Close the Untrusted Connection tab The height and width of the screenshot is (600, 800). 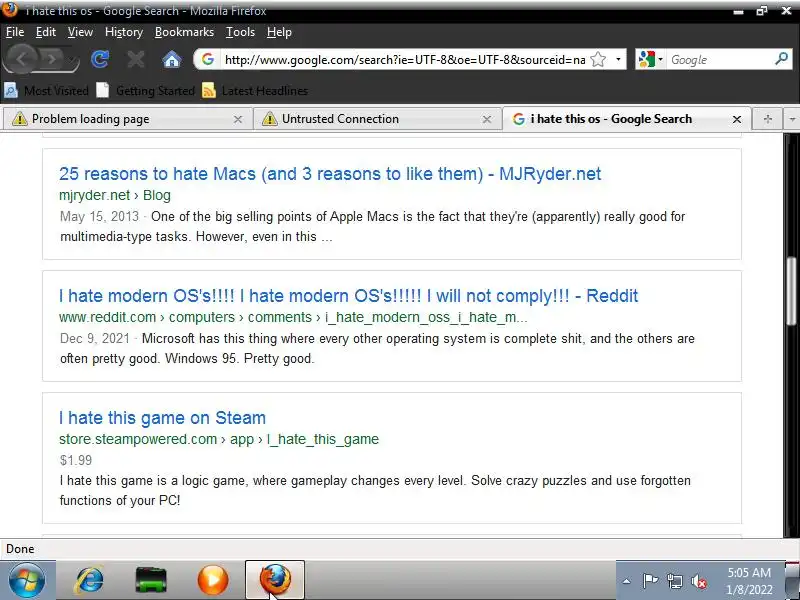487,119
